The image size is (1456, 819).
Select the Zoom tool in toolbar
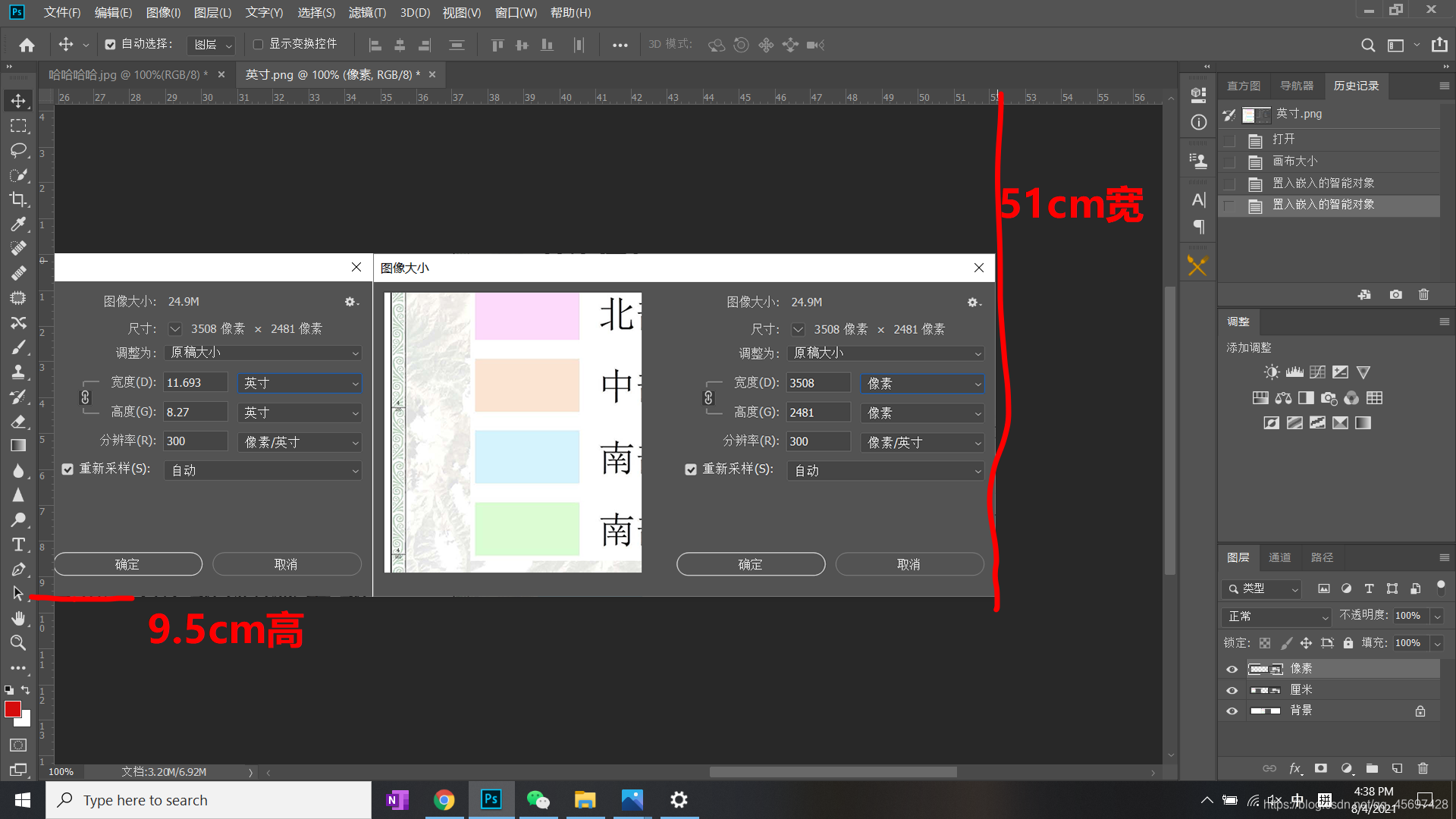click(x=18, y=643)
